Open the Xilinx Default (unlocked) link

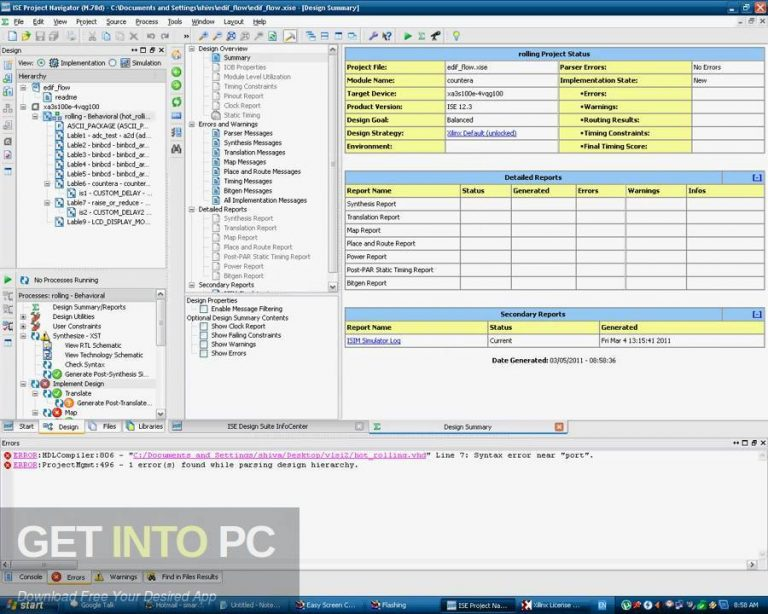coord(481,133)
